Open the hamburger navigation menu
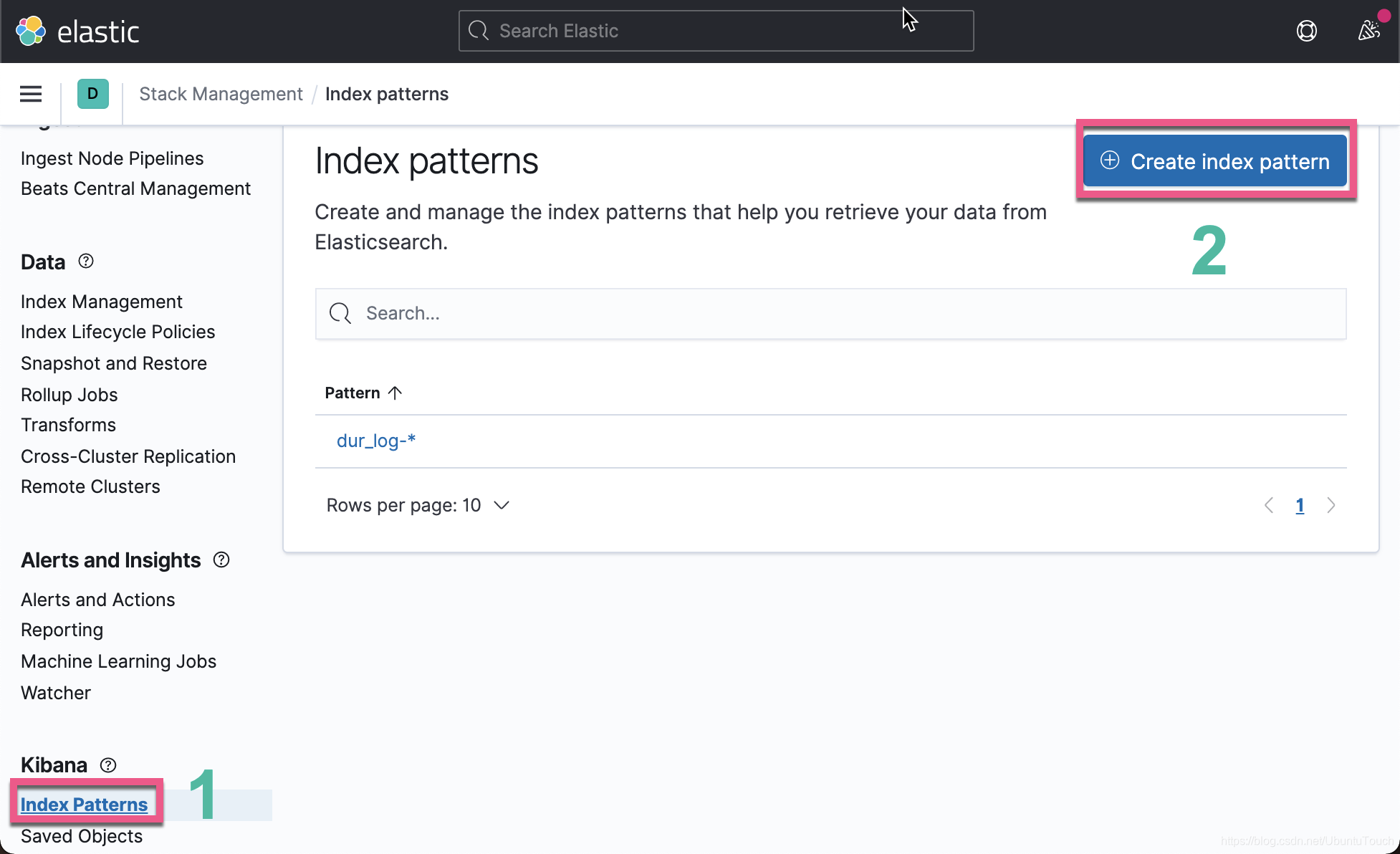Viewport: 1400px width, 854px height. pos(30,94)
